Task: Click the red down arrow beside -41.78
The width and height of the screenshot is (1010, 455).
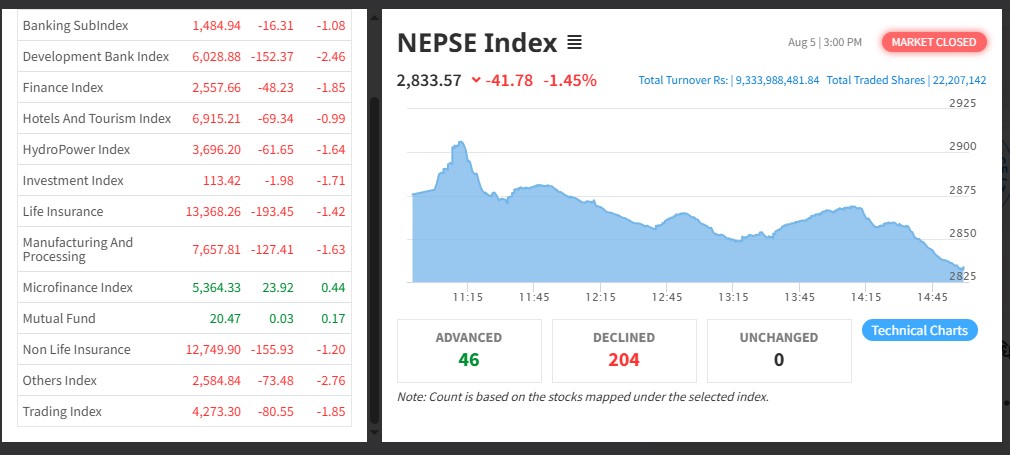Action: pos(475,80)
